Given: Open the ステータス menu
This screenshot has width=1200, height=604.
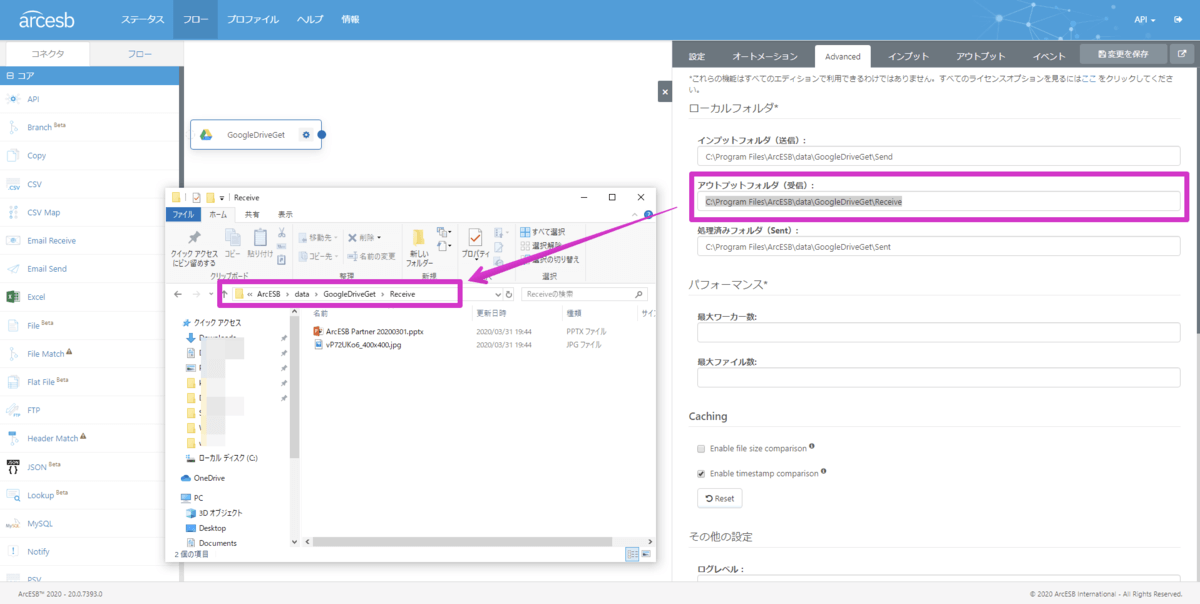Looking at the screenshot, I should click(x=143, y=19).
